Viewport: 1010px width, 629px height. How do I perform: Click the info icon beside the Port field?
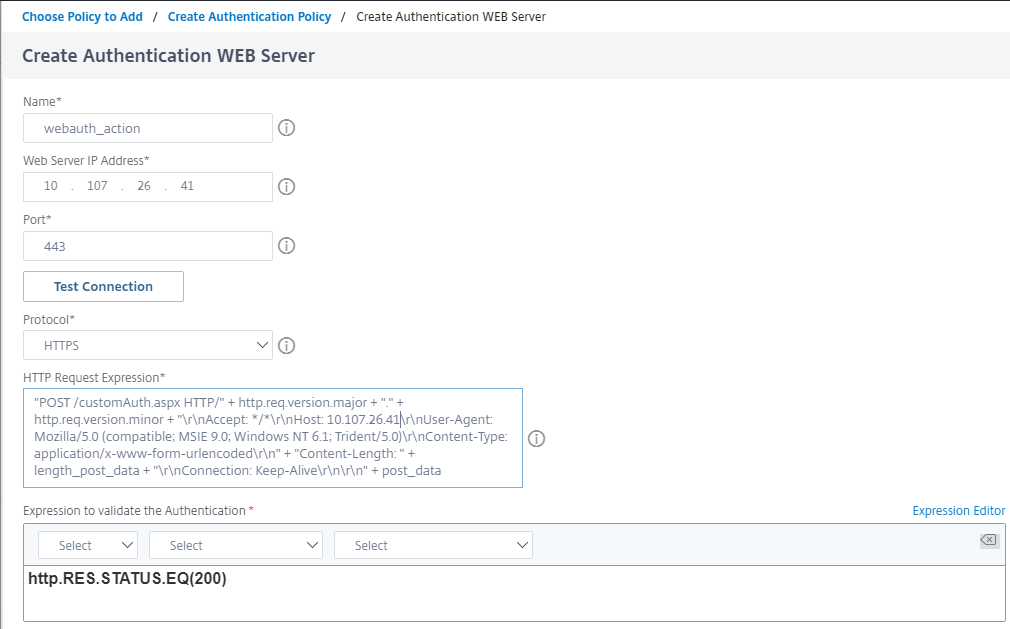pyautogui.click(x=287, y=246)
